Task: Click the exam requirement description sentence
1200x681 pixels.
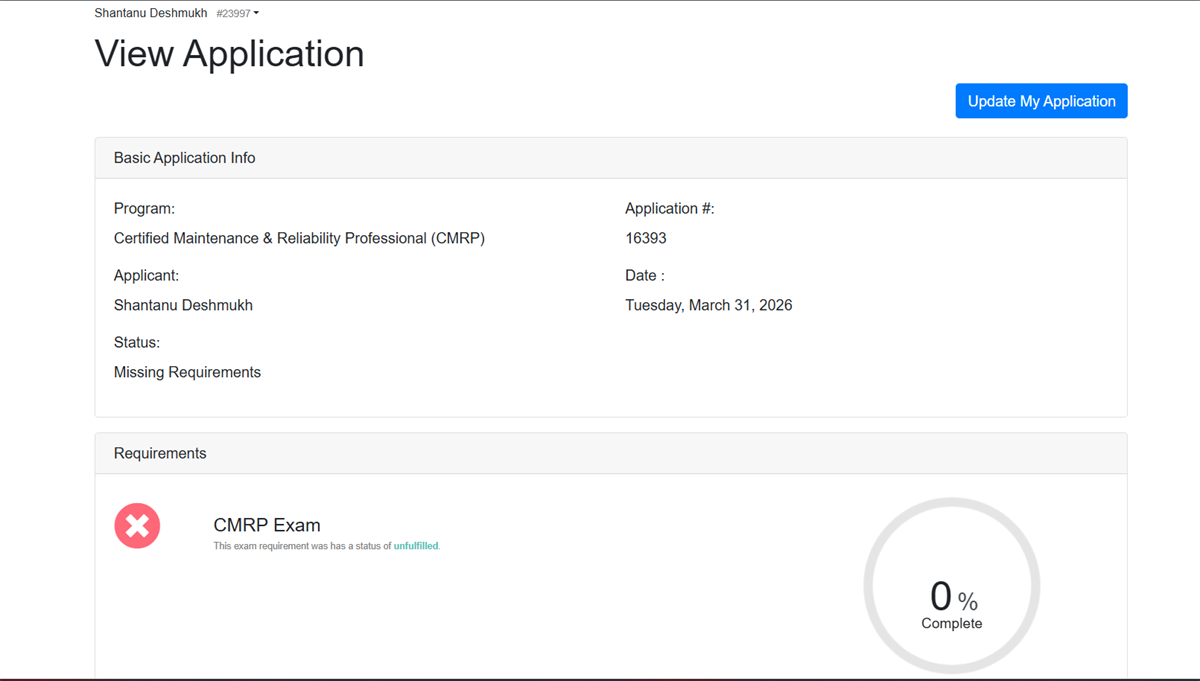Action: (x=302, y=546)
